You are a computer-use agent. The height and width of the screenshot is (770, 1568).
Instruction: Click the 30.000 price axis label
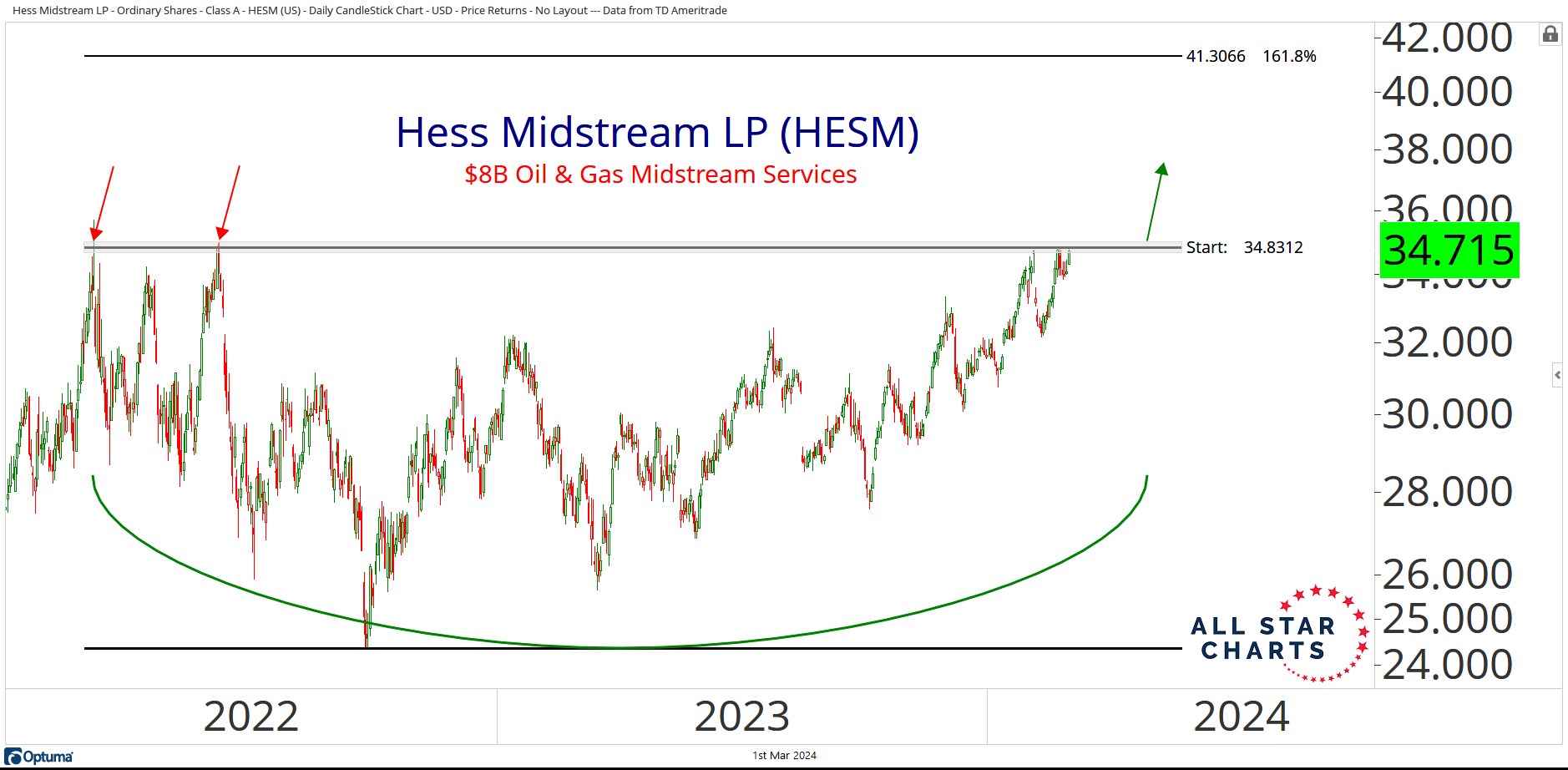(x=1447, y=414)
